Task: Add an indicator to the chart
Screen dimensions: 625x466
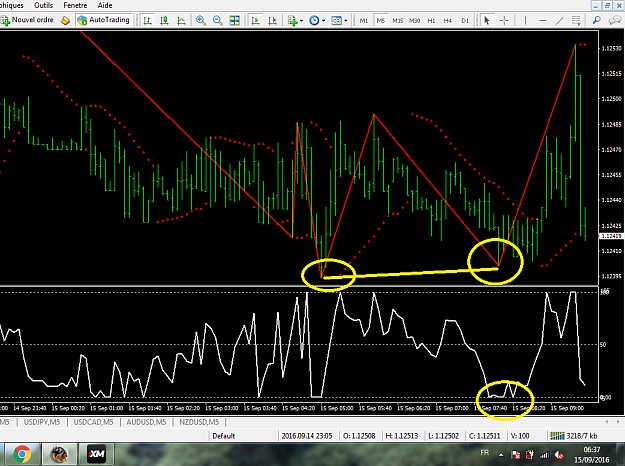Action: 293,20
